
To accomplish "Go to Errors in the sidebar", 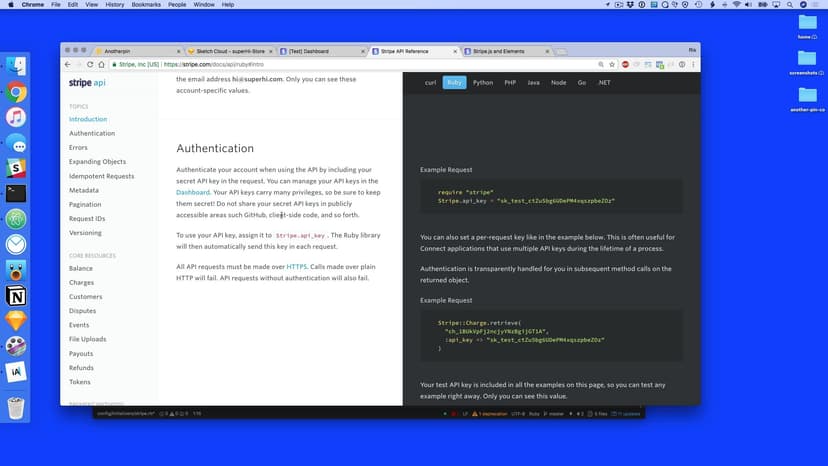I will point(78,147).
